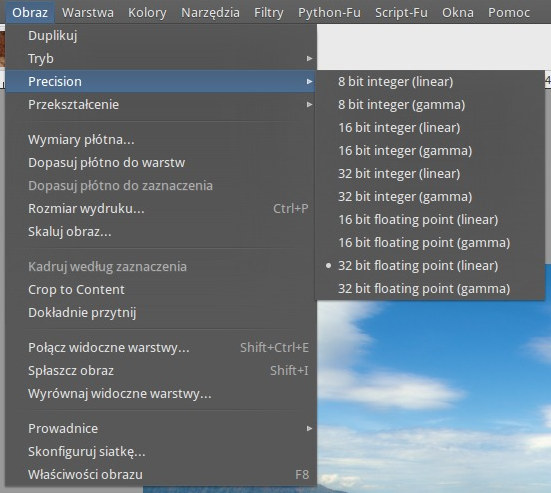Click Duplikuj menu entry
The image size is (551, 493).
161,35
